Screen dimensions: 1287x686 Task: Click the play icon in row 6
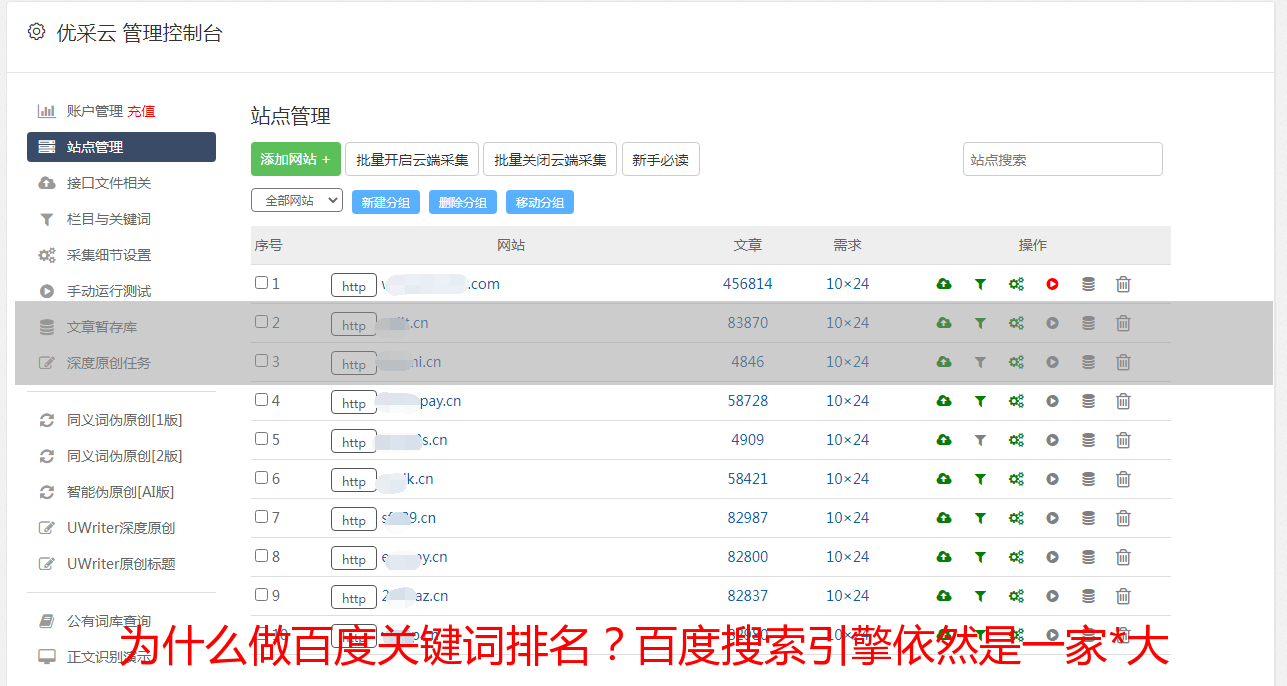pos(1052,479)
